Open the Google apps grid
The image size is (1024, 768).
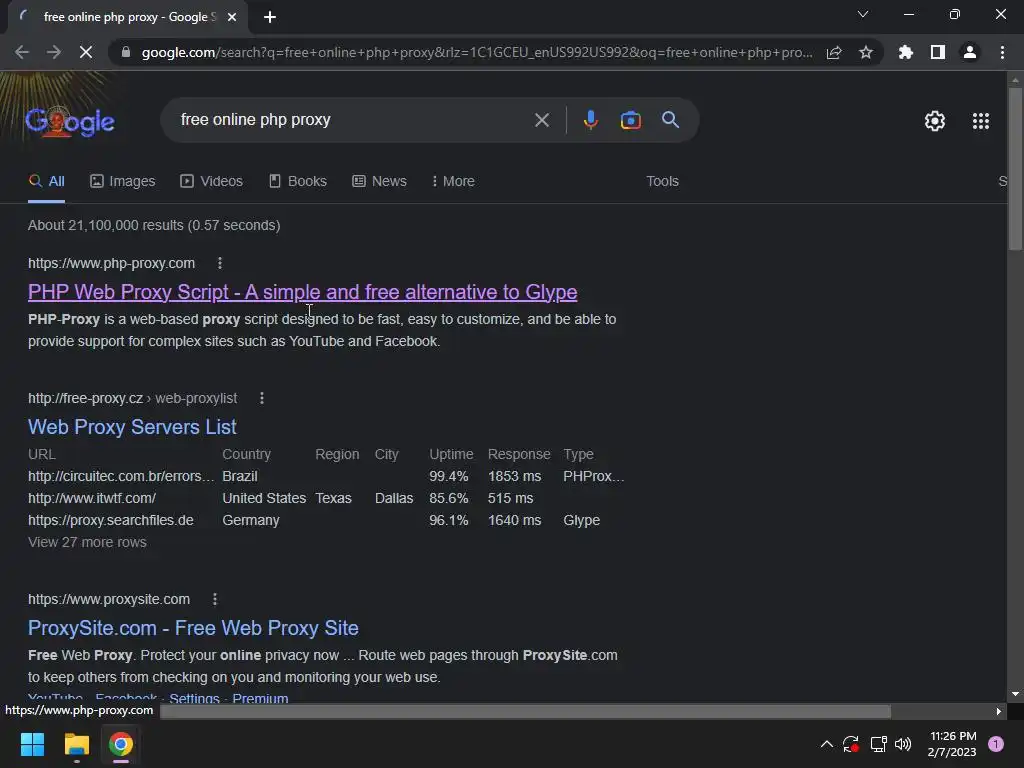point(981,121)
